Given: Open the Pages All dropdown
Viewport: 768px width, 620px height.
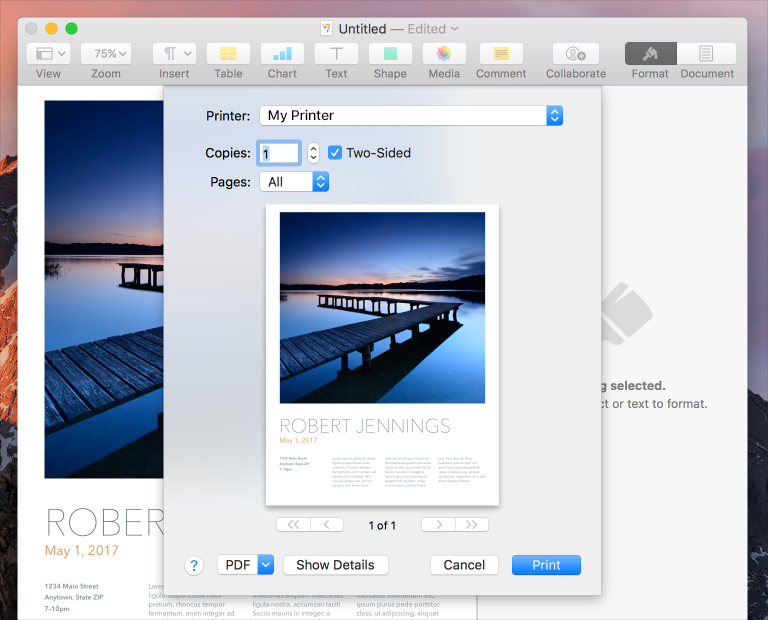Looking at the screenshot, I should click(x=294, y=182).
